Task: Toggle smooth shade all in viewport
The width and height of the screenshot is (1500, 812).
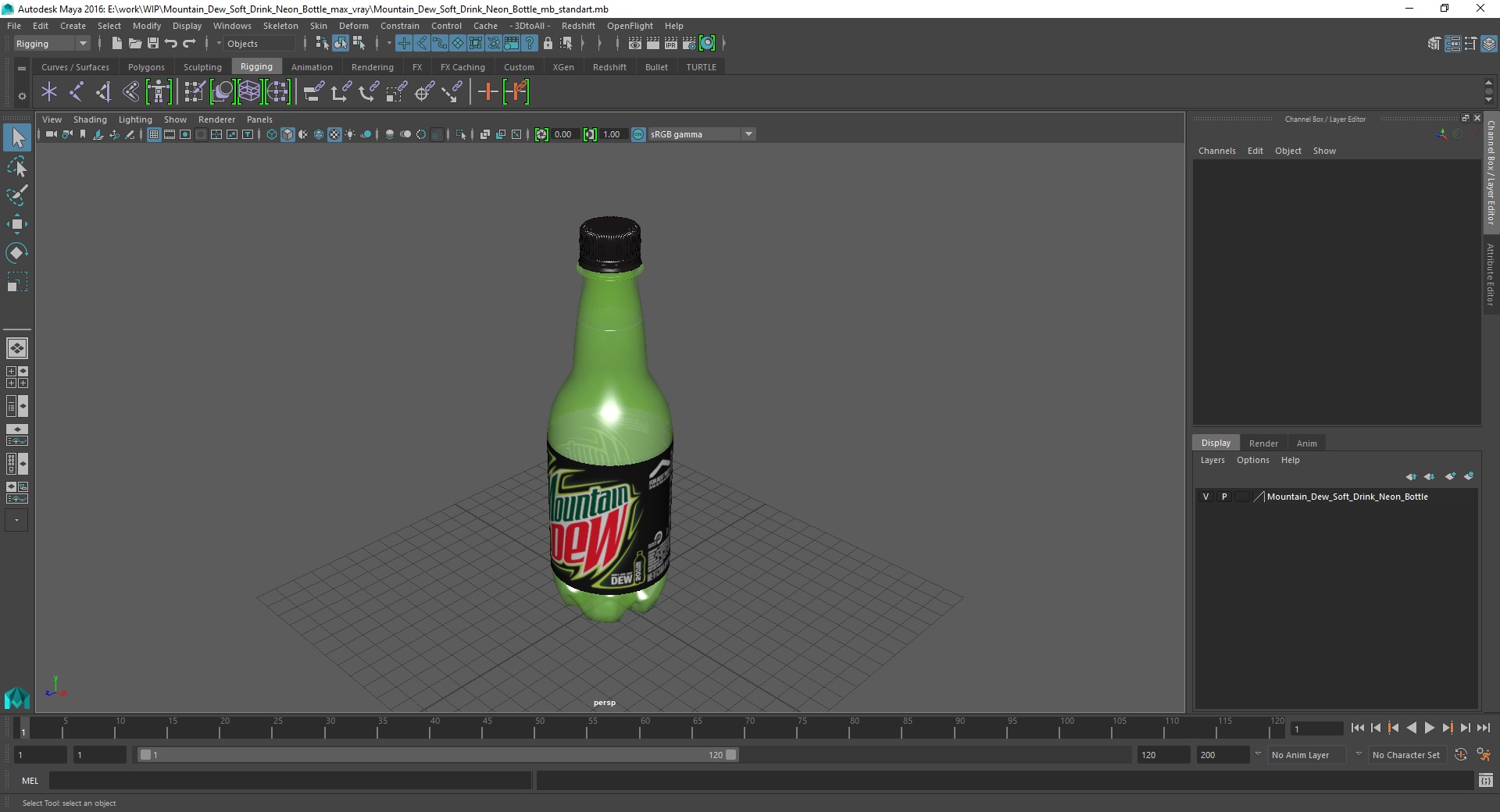Action: pos(287,134)
